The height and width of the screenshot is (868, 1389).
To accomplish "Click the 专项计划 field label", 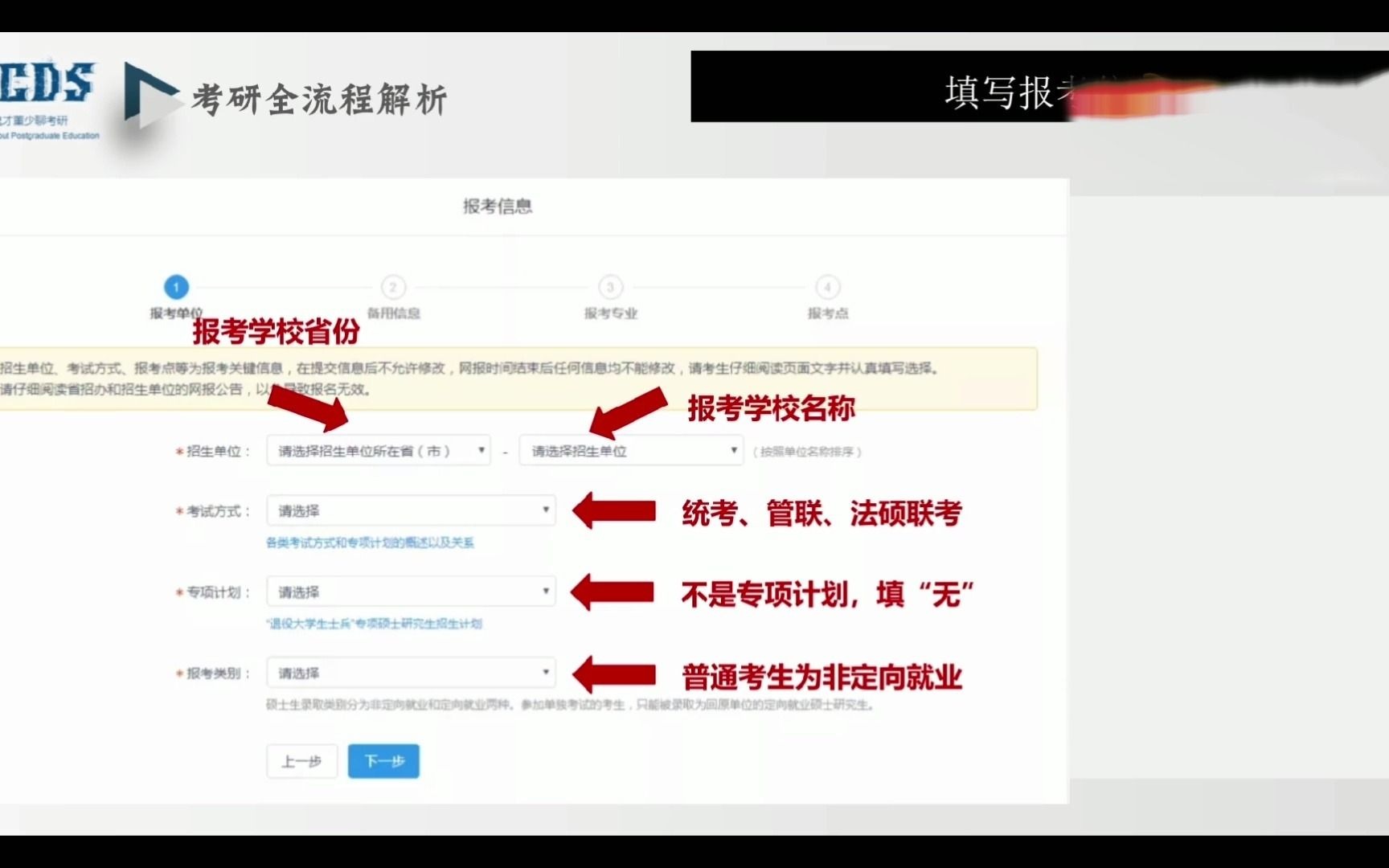I will 213,592.
